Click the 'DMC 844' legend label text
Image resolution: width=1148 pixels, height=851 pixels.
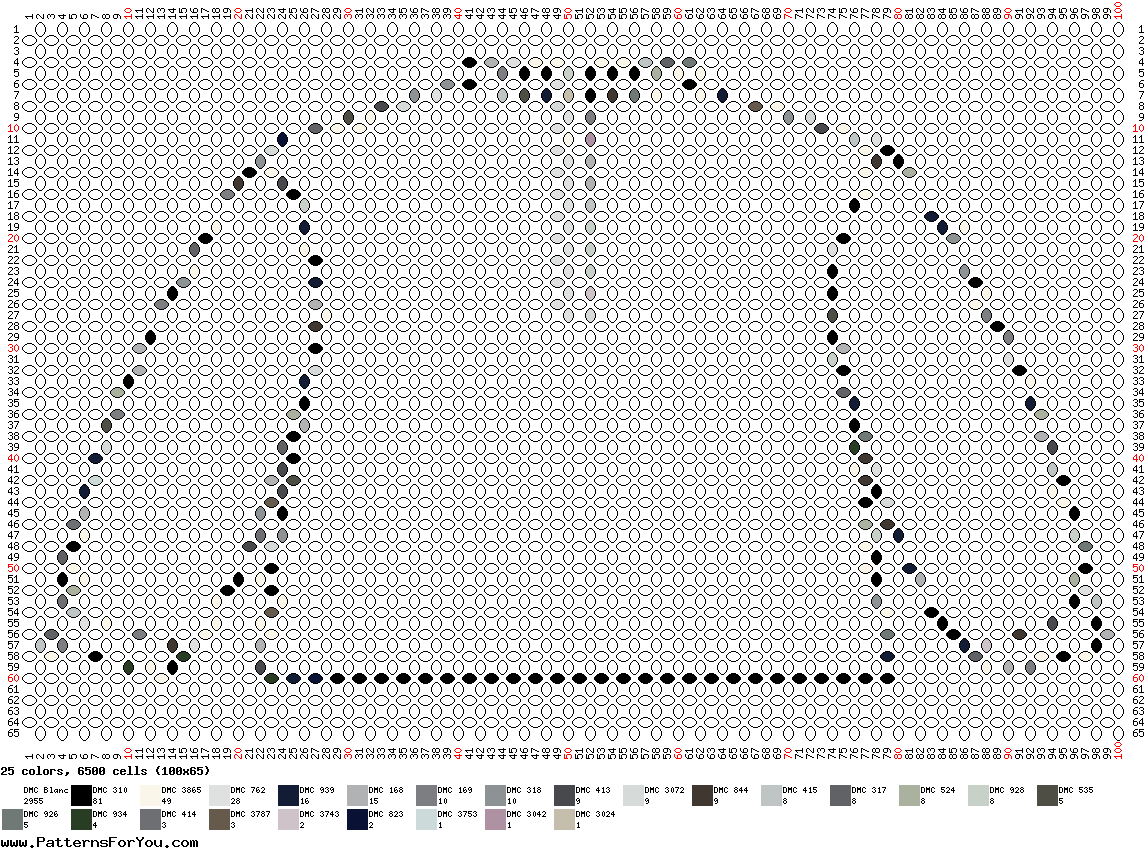click(731, 790)
